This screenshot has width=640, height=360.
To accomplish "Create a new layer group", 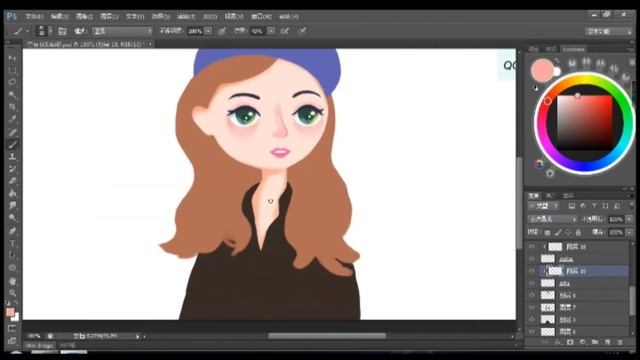I will click(x=595, y=342).
